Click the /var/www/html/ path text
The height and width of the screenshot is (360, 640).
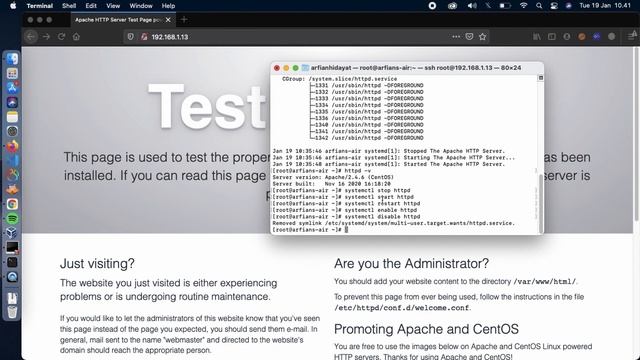click(544, 282)
